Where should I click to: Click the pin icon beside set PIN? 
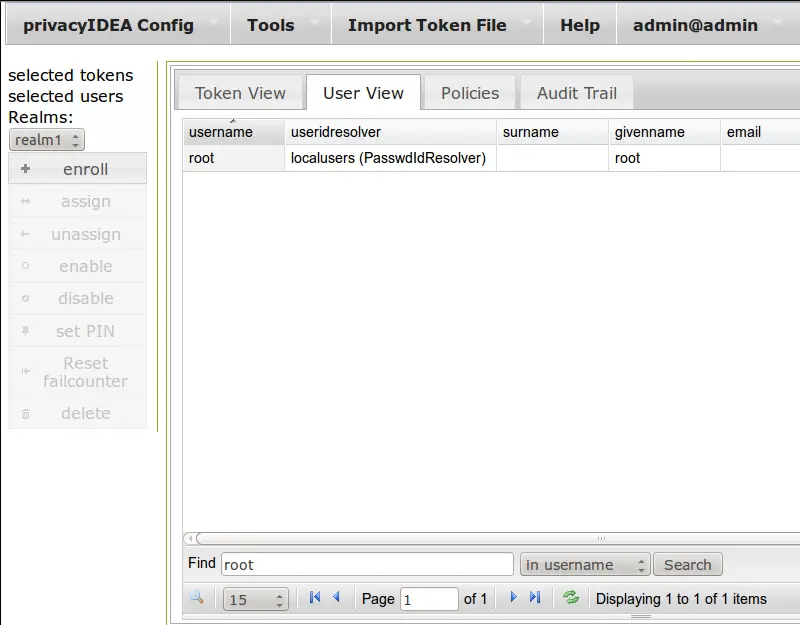(26, 331)
